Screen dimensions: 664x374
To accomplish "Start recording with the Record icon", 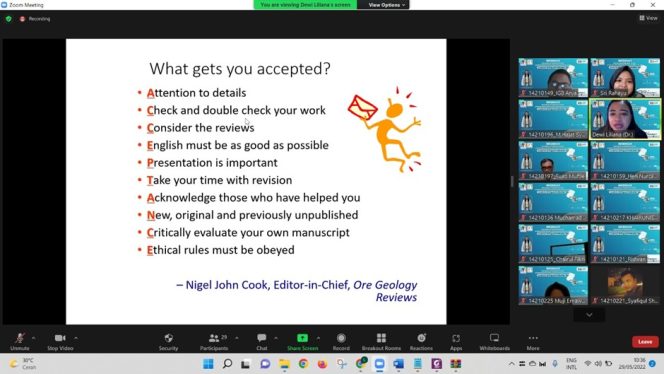I will [x=341, y=338].
